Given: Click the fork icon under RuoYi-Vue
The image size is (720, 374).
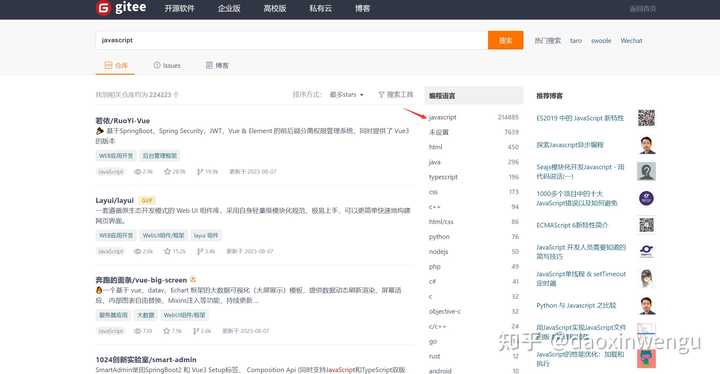Looking at the screenshot, I should (x=200, y=172).
